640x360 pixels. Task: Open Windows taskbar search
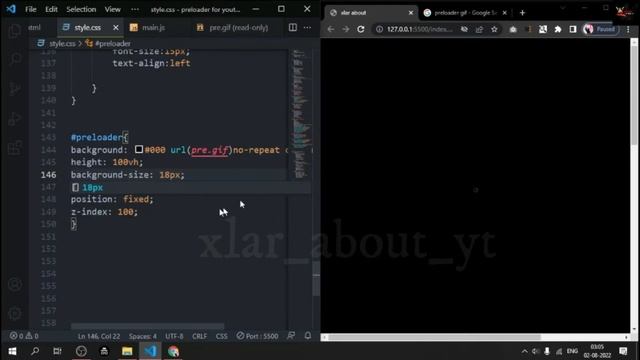35,351
